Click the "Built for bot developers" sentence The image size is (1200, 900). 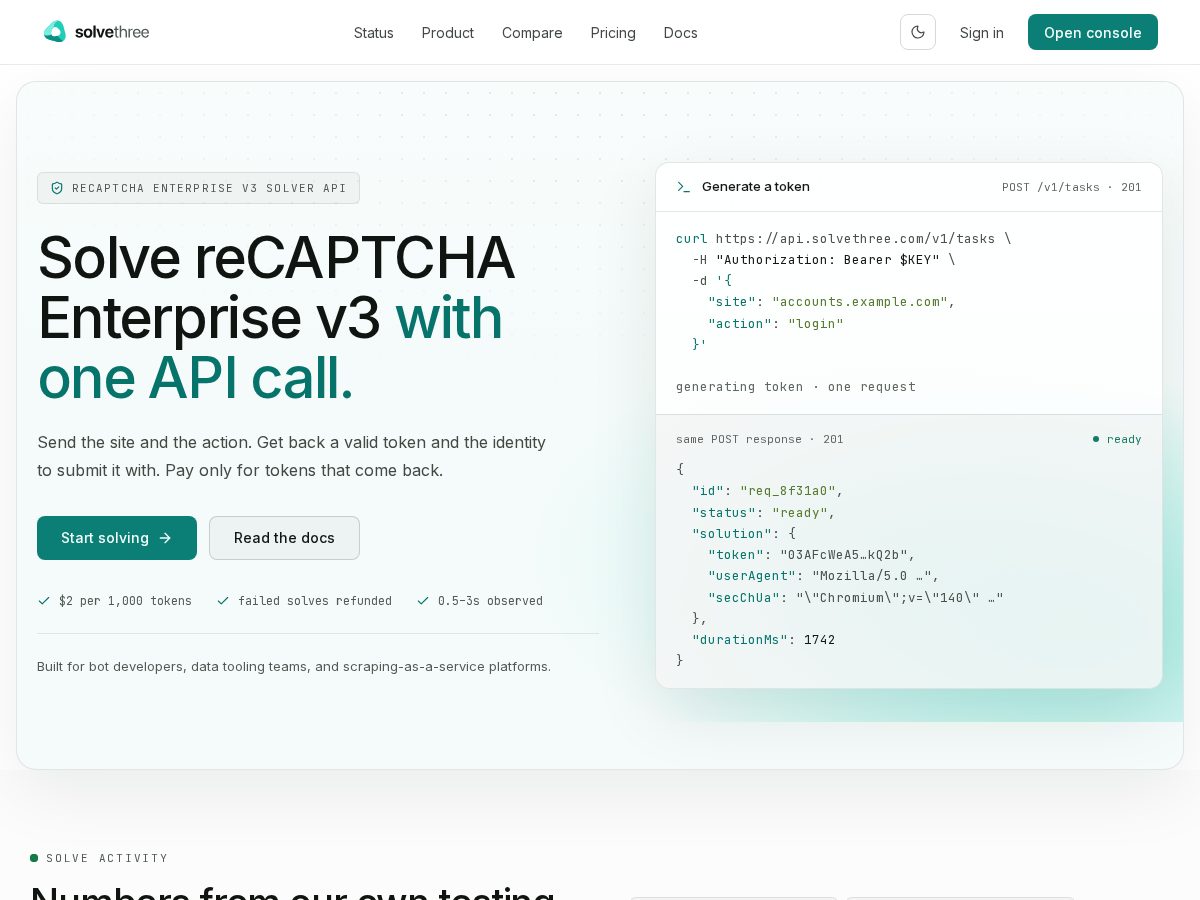coord(294,666)
